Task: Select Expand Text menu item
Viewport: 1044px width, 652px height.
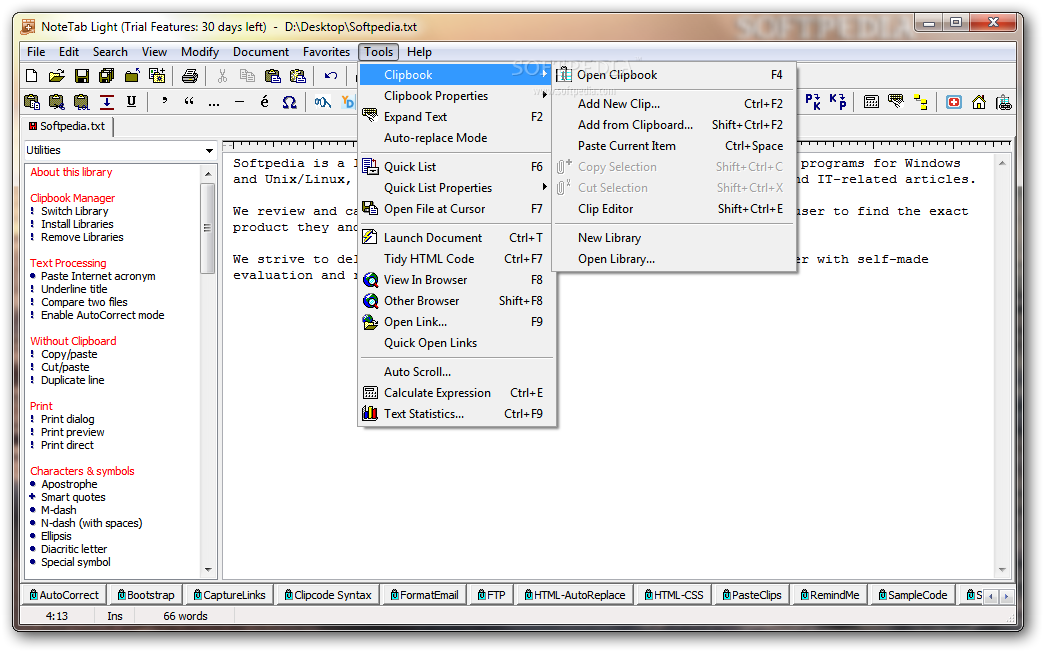Action: (x=455, y=117)
